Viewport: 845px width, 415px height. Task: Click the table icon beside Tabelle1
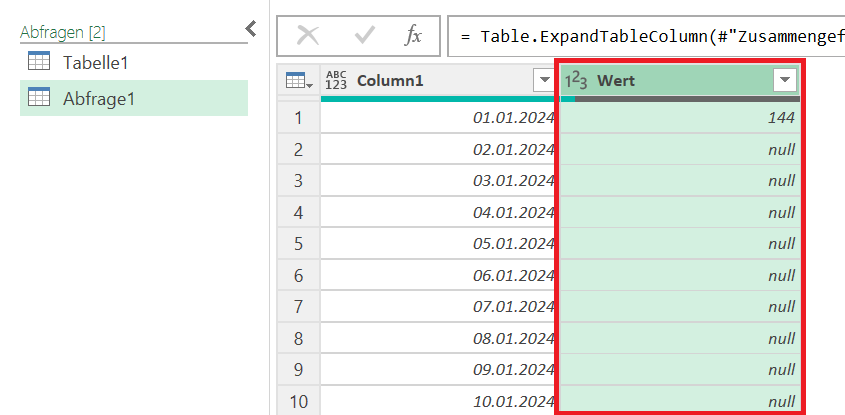(x=39, y=62)
